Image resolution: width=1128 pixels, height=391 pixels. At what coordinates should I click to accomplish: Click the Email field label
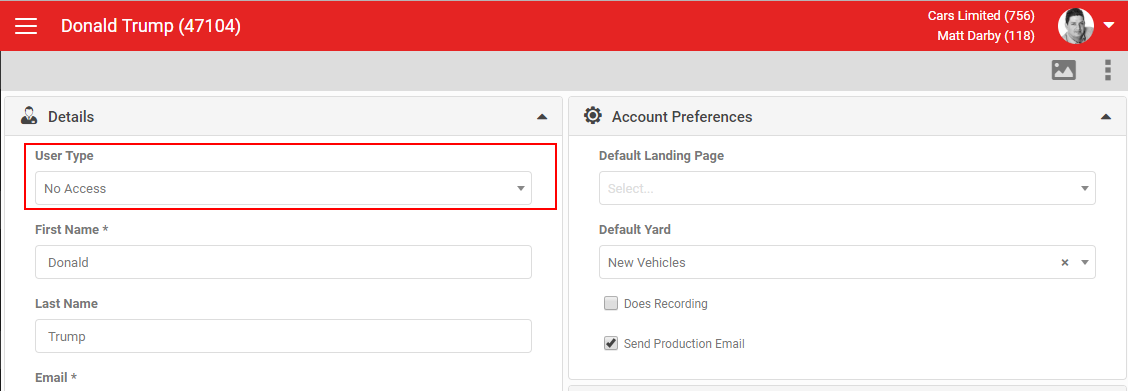click(55, 377)
